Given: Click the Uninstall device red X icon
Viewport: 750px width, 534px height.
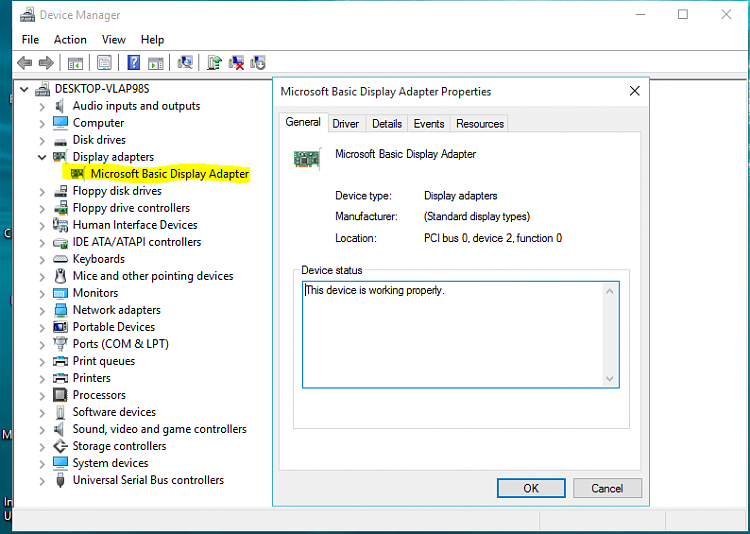Looking at the screenshot, I should point(236,63).
